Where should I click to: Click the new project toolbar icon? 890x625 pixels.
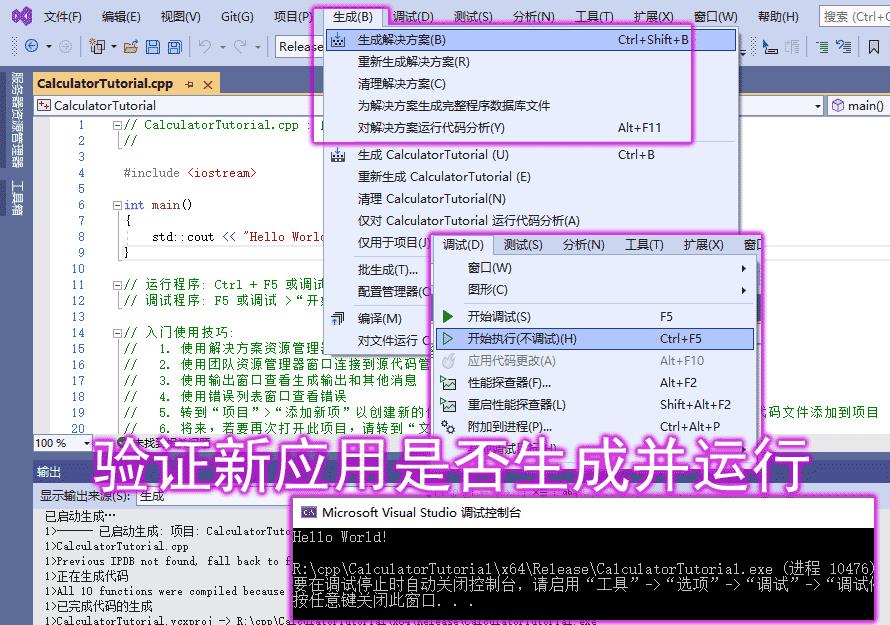click(x=98, y=46)
